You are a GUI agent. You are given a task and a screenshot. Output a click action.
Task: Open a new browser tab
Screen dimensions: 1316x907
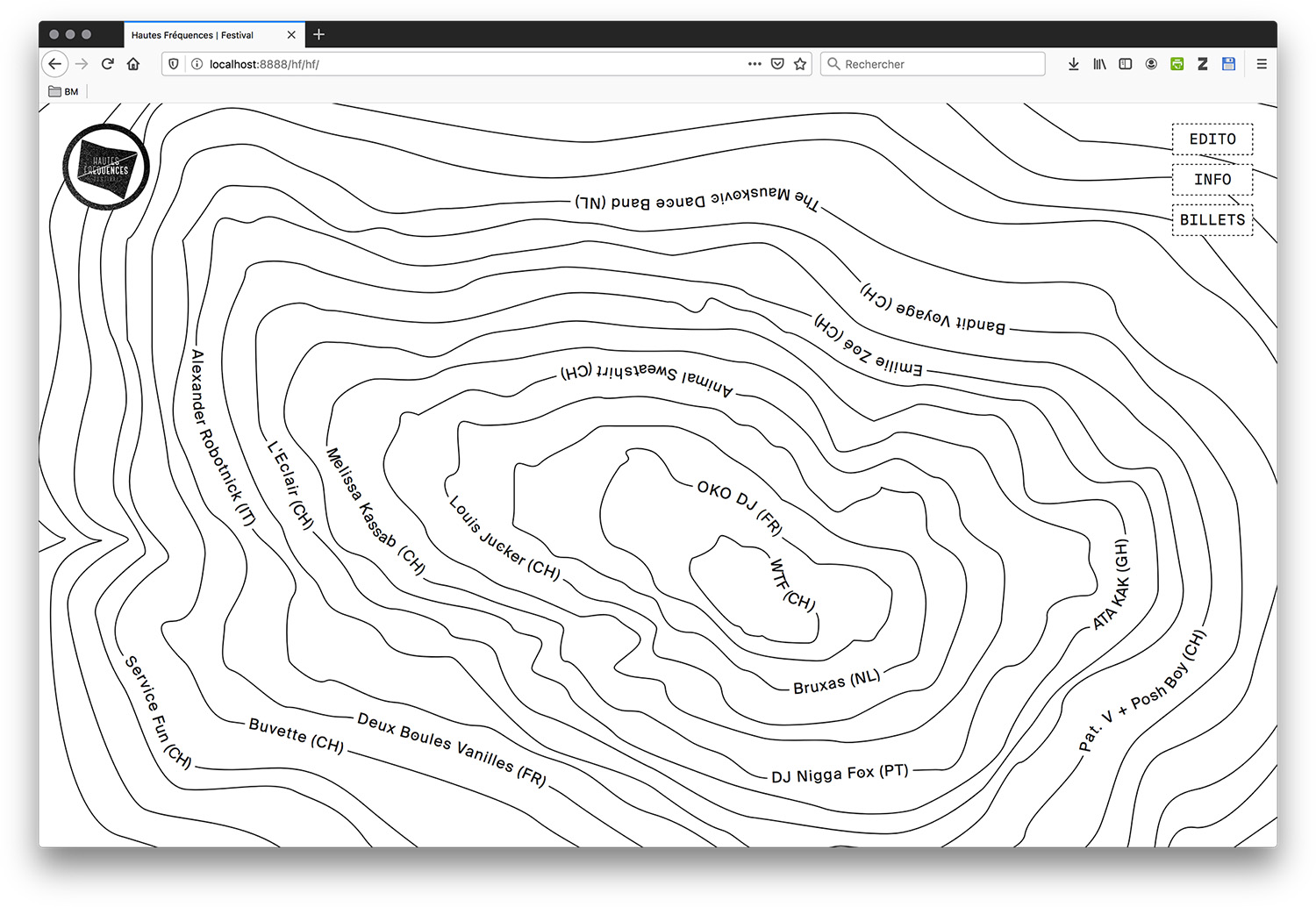(318, 34)
